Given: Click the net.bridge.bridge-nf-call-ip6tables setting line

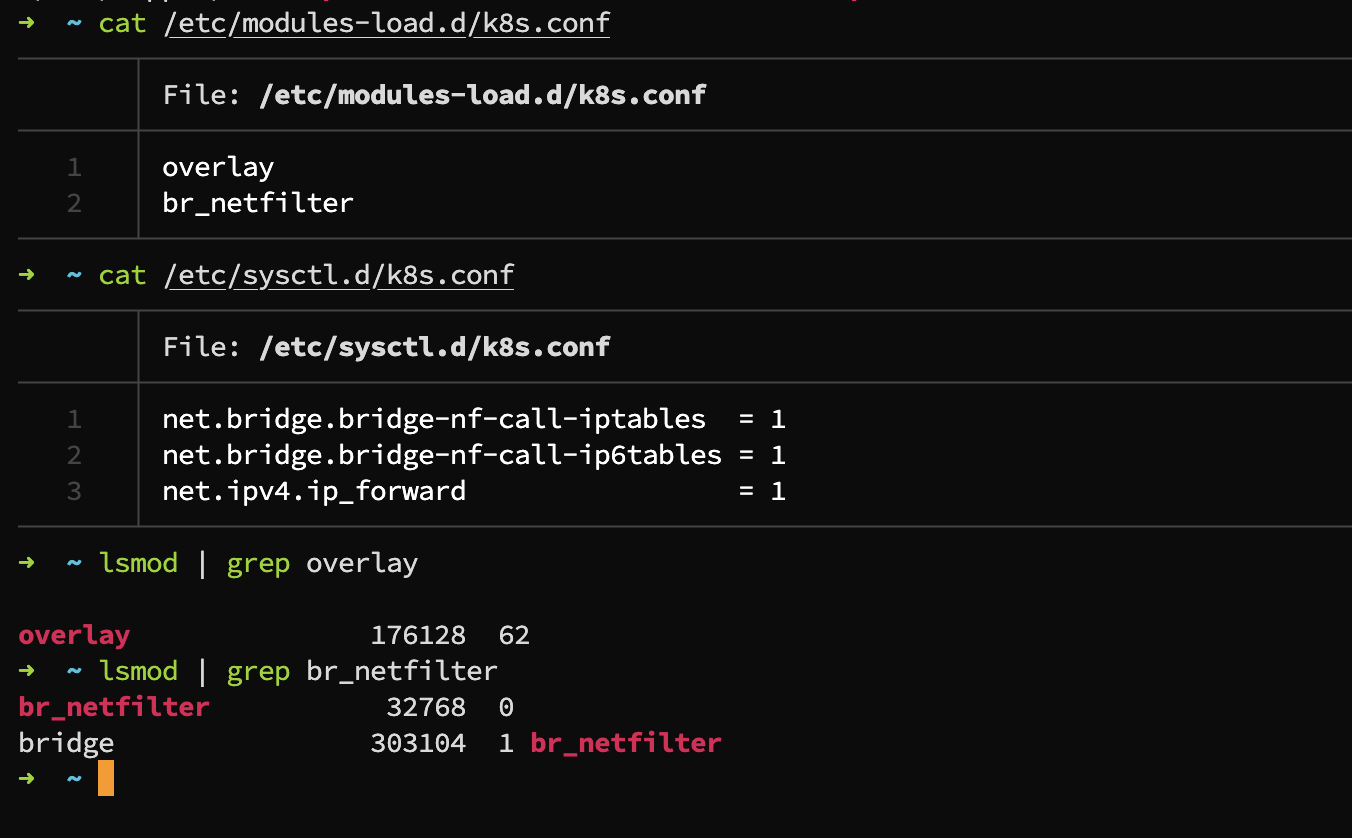Looking at the screenshot, I should point(474,456).
